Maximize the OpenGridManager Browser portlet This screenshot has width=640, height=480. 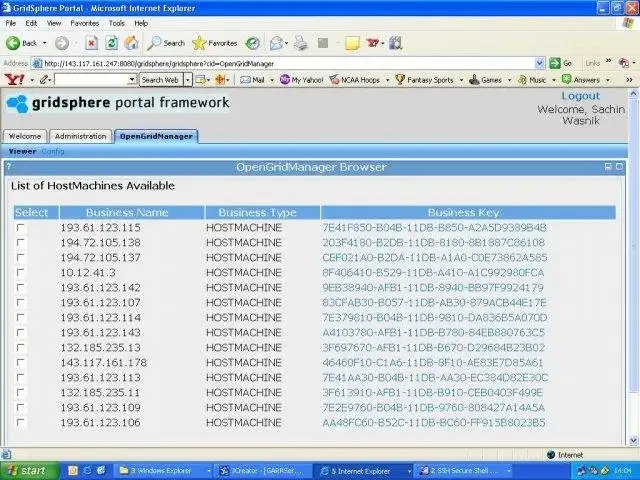click(x=619, y=167)
